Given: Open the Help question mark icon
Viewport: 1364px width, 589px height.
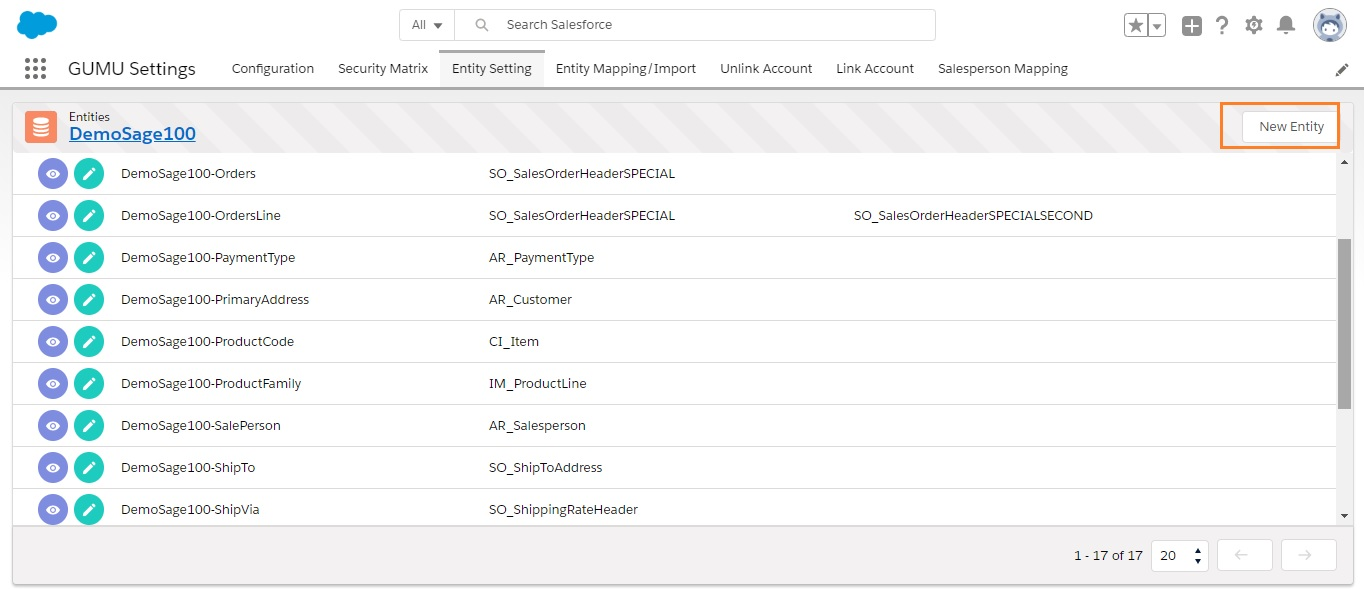Looking at the screenshot, I should coord(1222,25).
